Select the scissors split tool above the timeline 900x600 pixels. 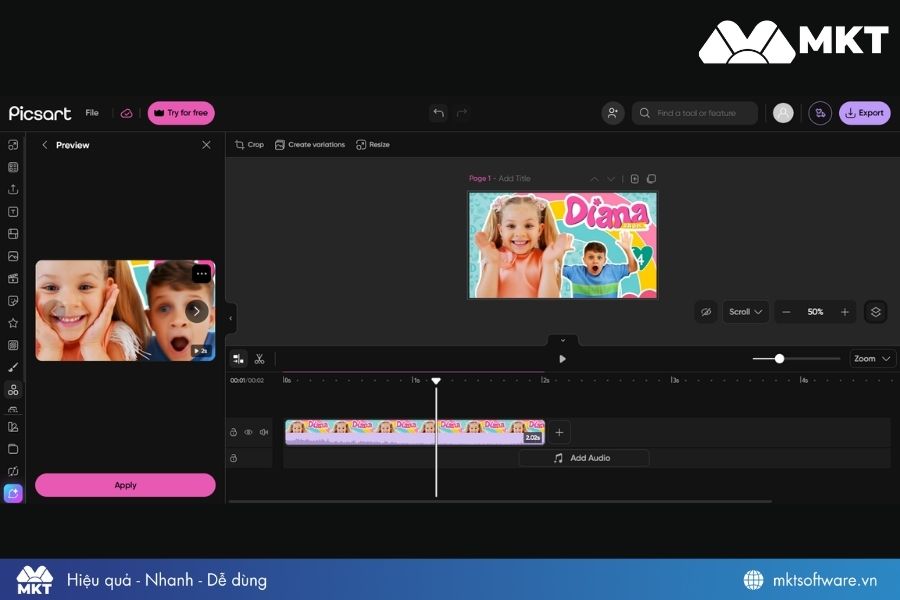(260, 358)
